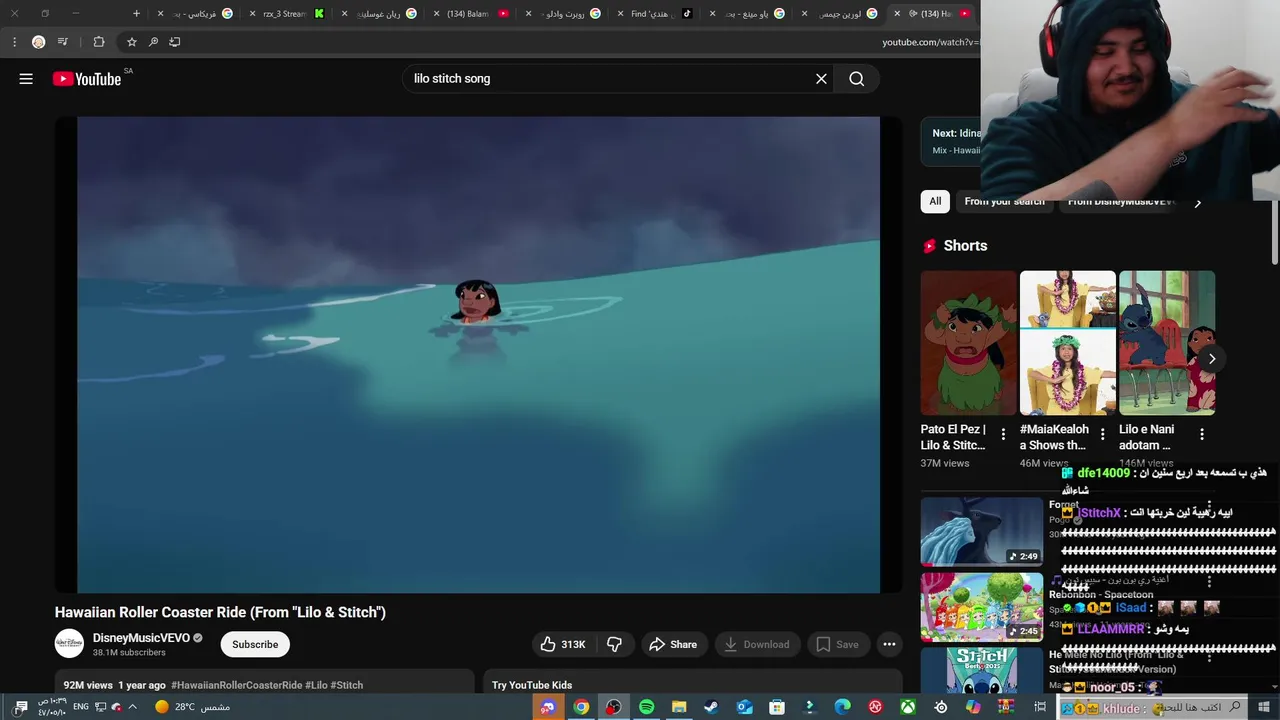Subscribe to DisneyMusicVEVO
Image resolution: width=1280 pixels, height=720 pixels.
coord(255,645)
